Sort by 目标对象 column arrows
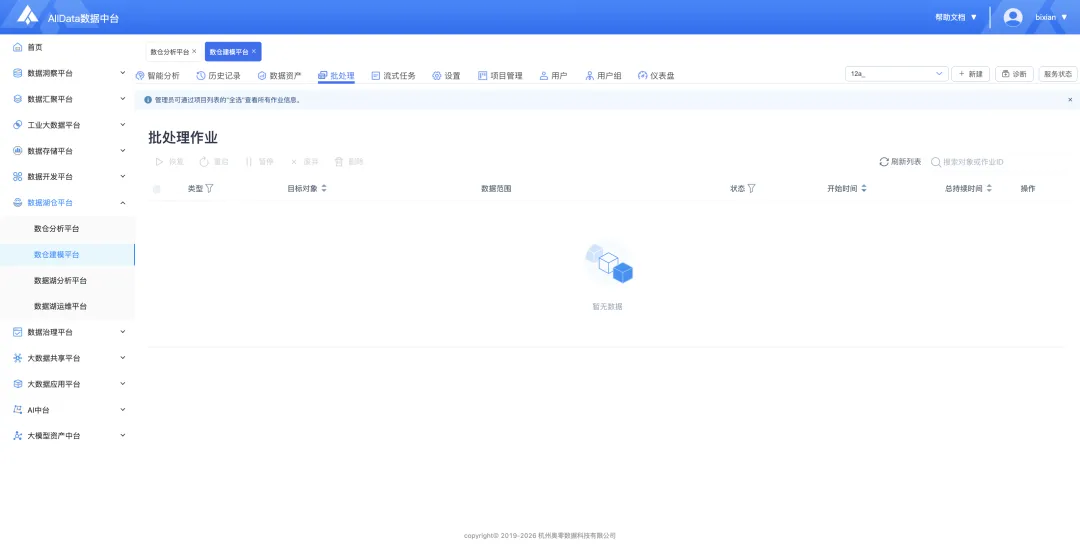 [x=324, y=188]
